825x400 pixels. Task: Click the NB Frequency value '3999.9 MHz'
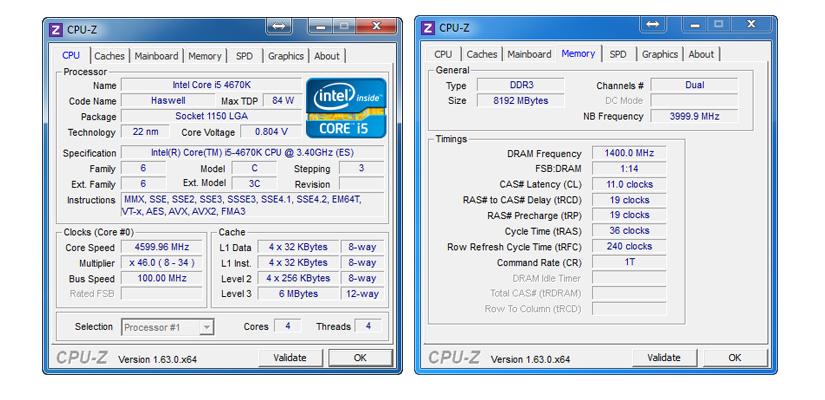(695, 116)
